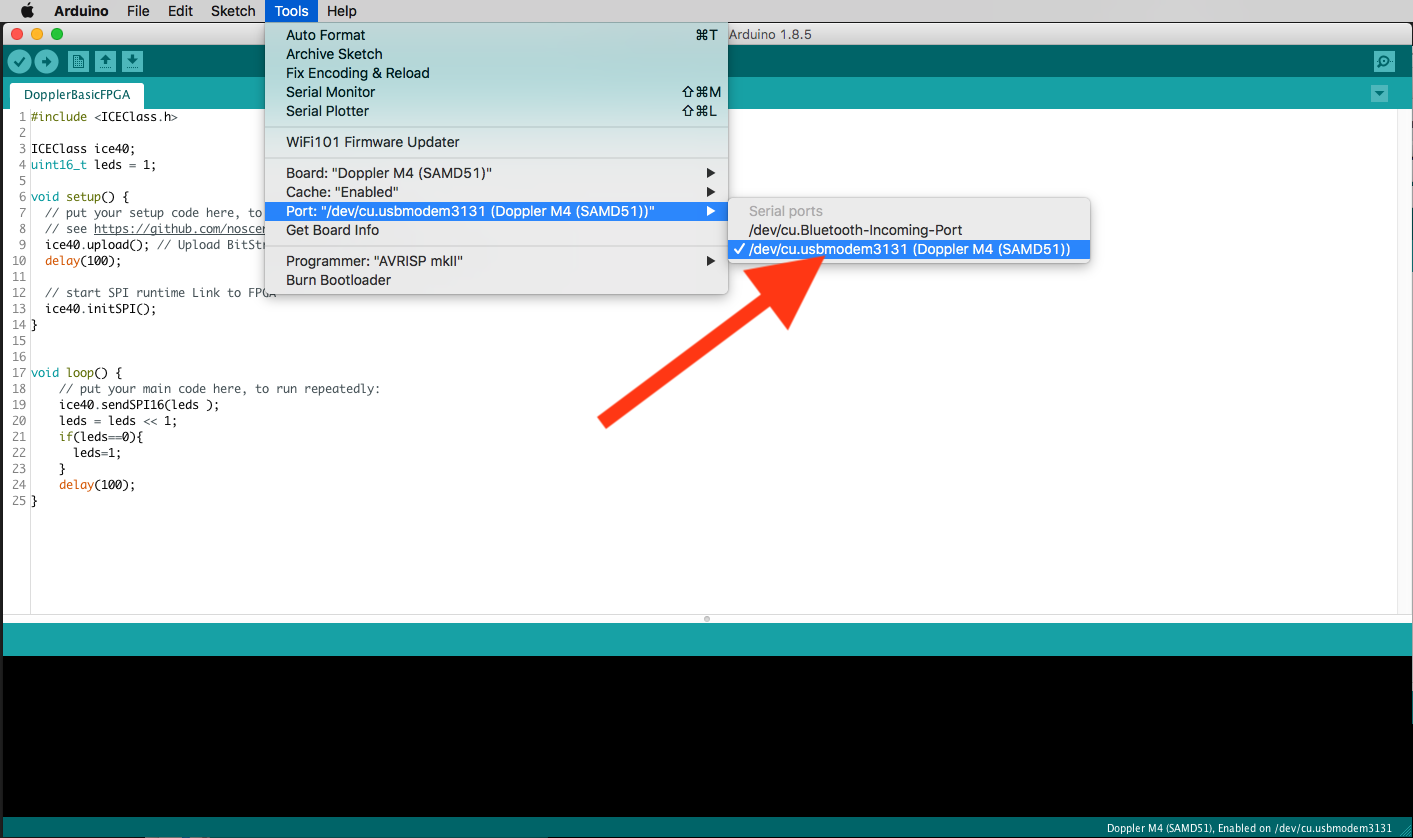Open Serial Monitor magnifier icon in toolbar
This screenshot has height=838, width=1413.
coord(1384,62)
